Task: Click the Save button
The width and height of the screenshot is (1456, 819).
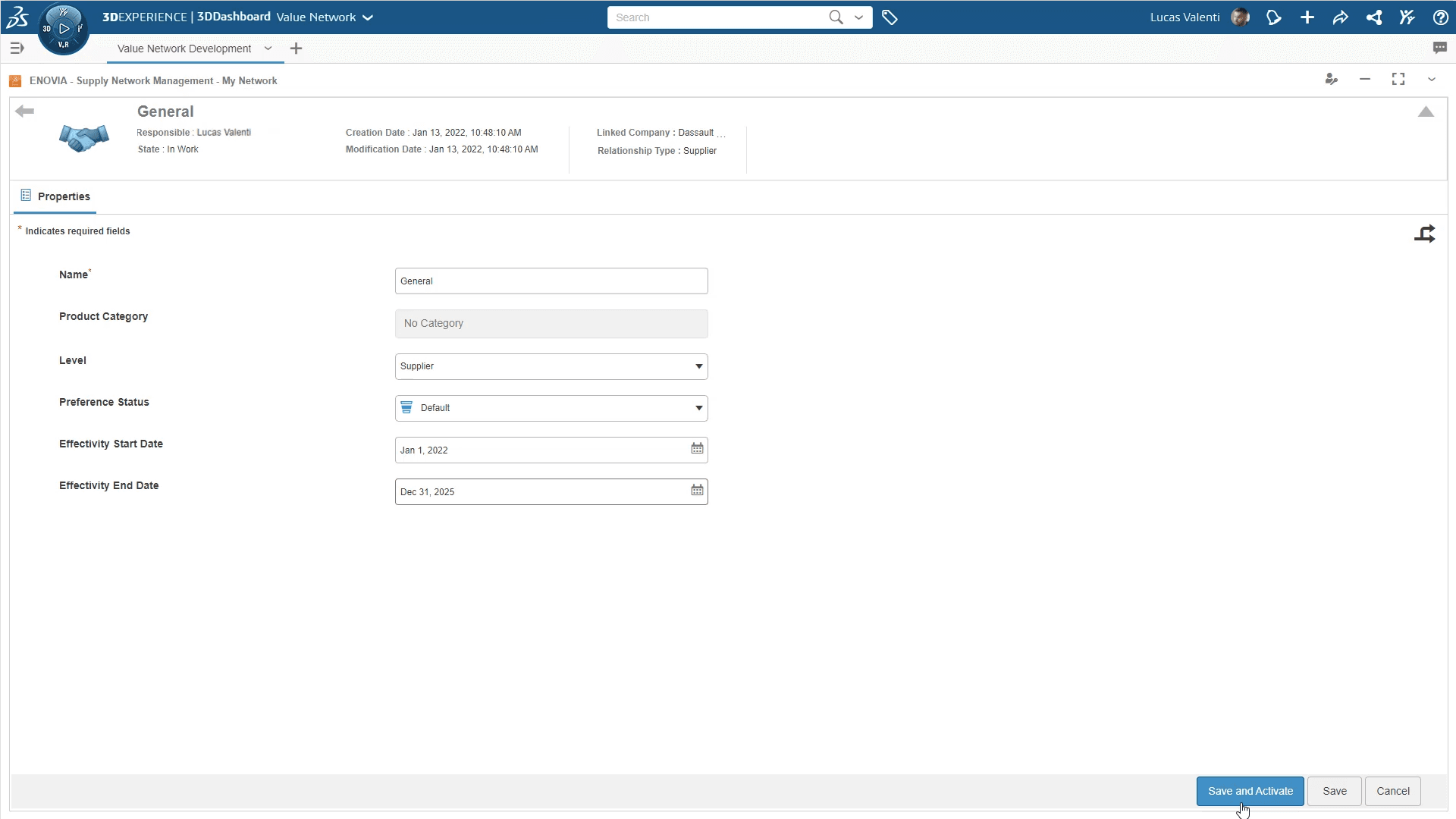Action: [x=1335, y=791]
